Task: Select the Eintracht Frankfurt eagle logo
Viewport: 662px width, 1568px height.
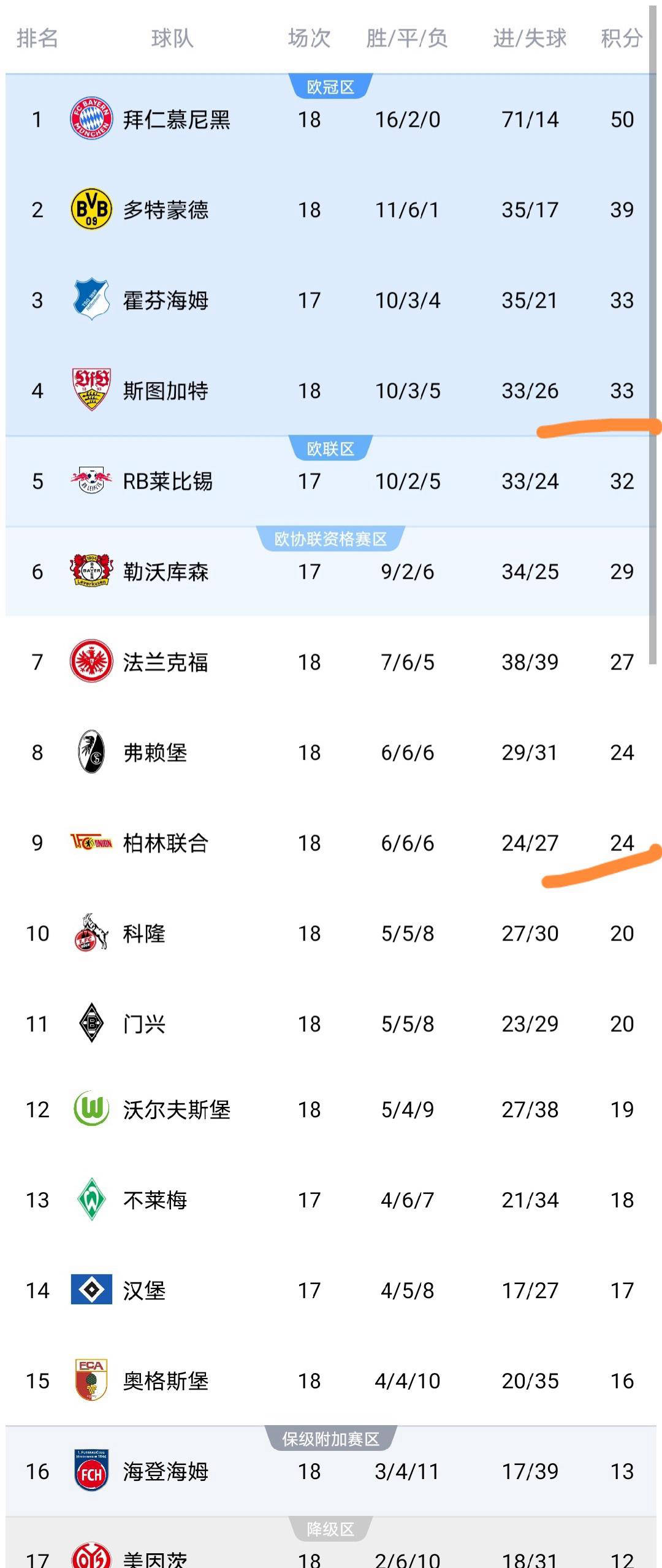Action: coord(91,662)
